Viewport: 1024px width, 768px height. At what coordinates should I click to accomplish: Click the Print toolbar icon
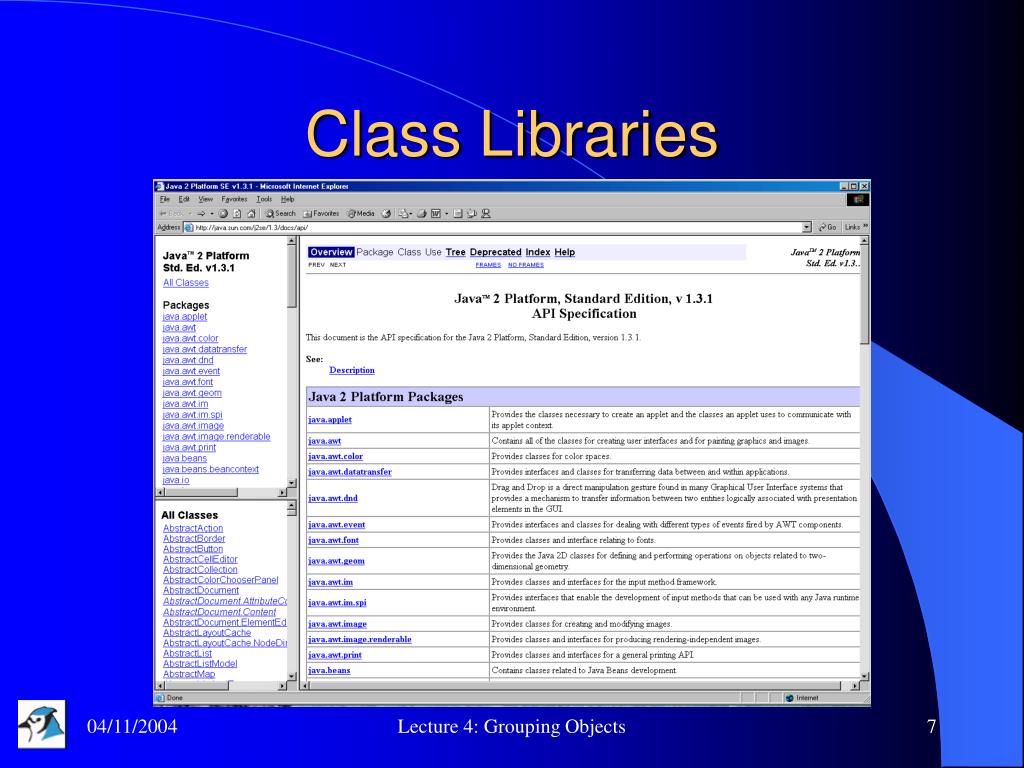point(421,214)
